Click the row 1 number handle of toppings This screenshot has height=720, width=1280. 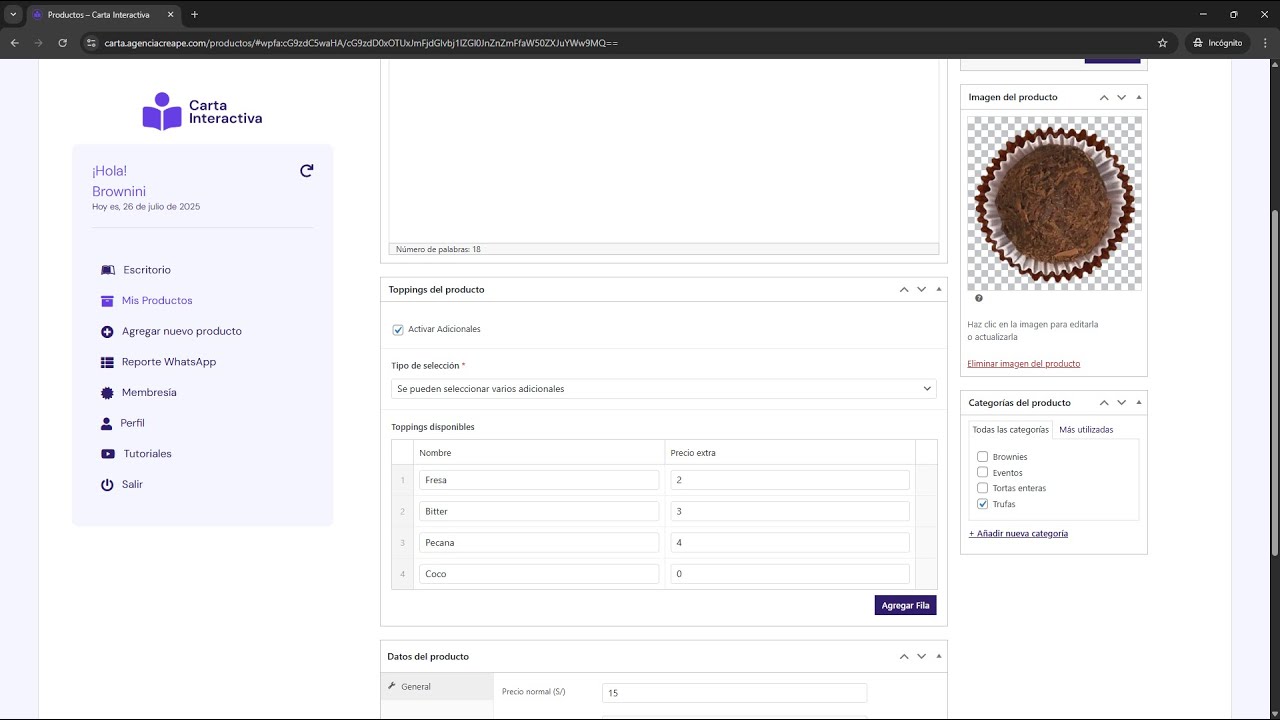pos(403,480)
